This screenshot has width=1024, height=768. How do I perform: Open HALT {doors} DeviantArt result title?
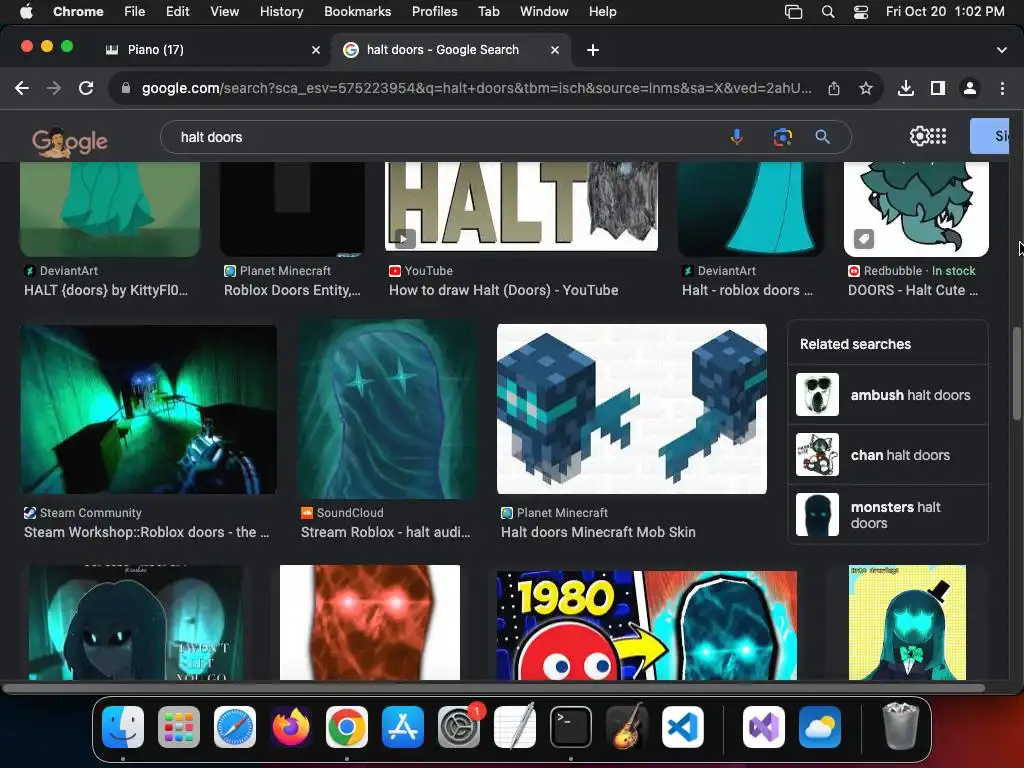pos(106,290)
